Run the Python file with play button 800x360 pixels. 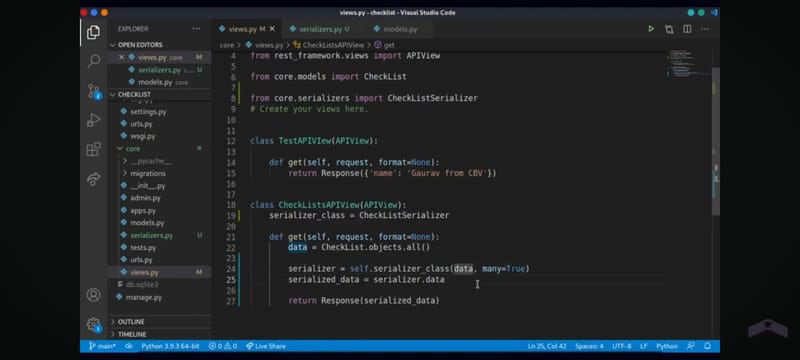click(651, 29)
